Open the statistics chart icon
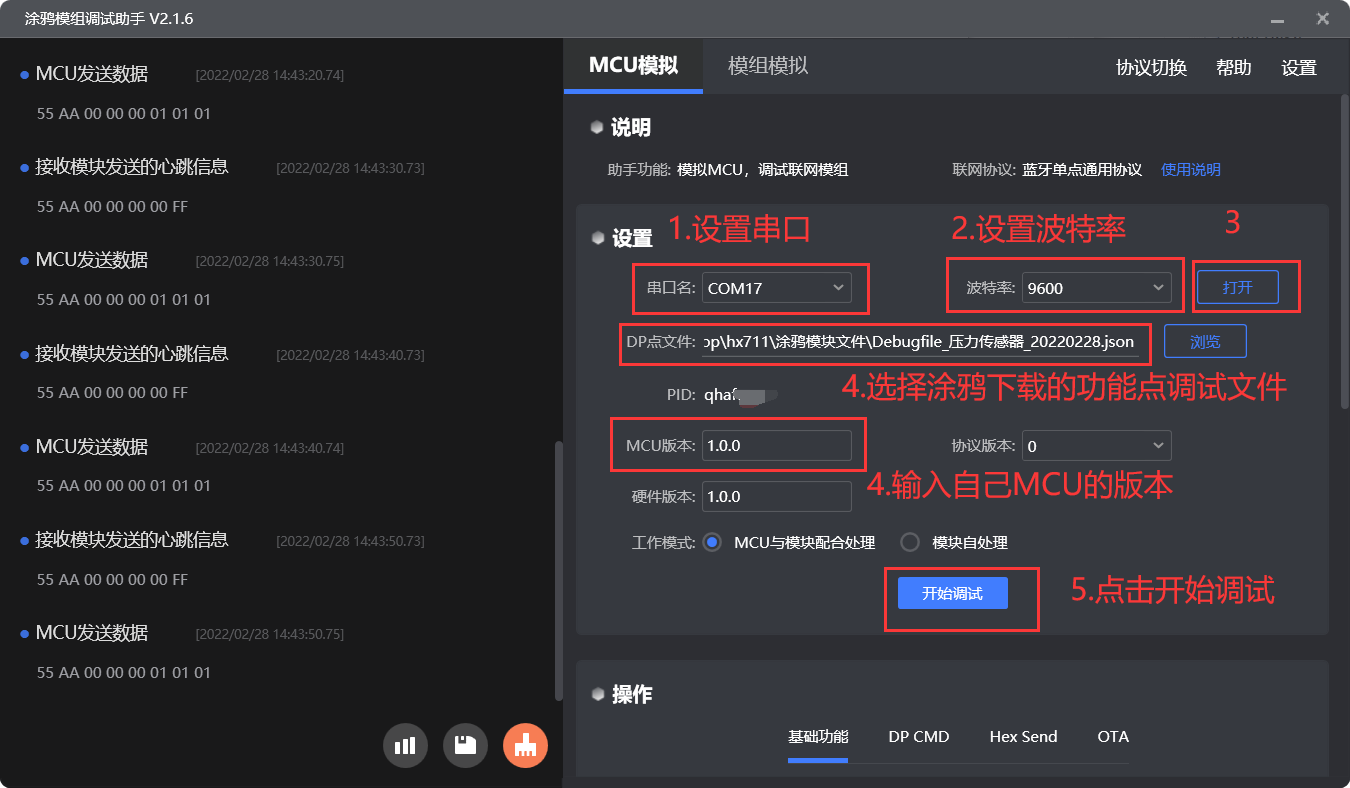The height and width of the screenshot is (788, 1350). (405, 745)
